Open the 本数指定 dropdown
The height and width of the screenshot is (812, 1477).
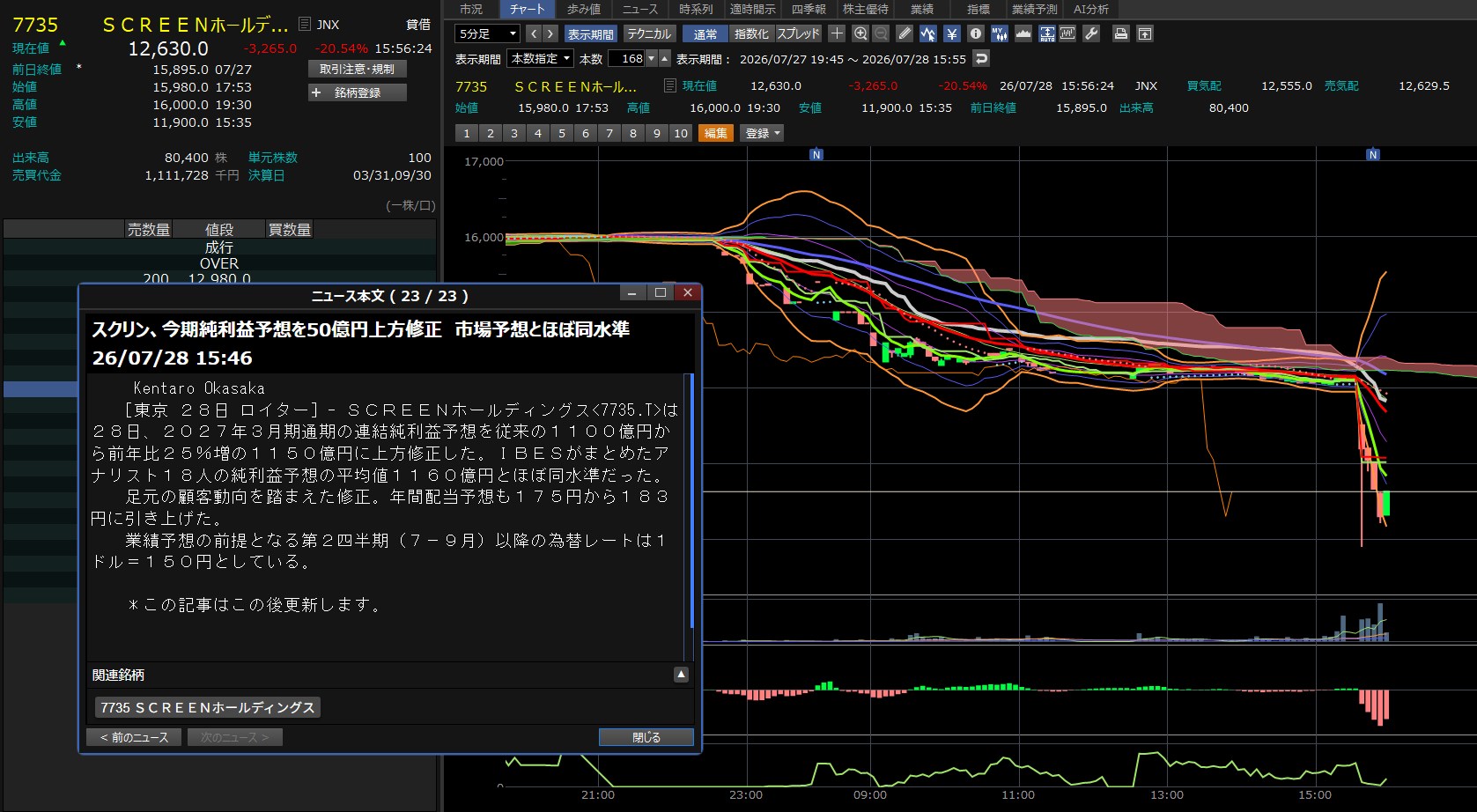coord(541,58)
